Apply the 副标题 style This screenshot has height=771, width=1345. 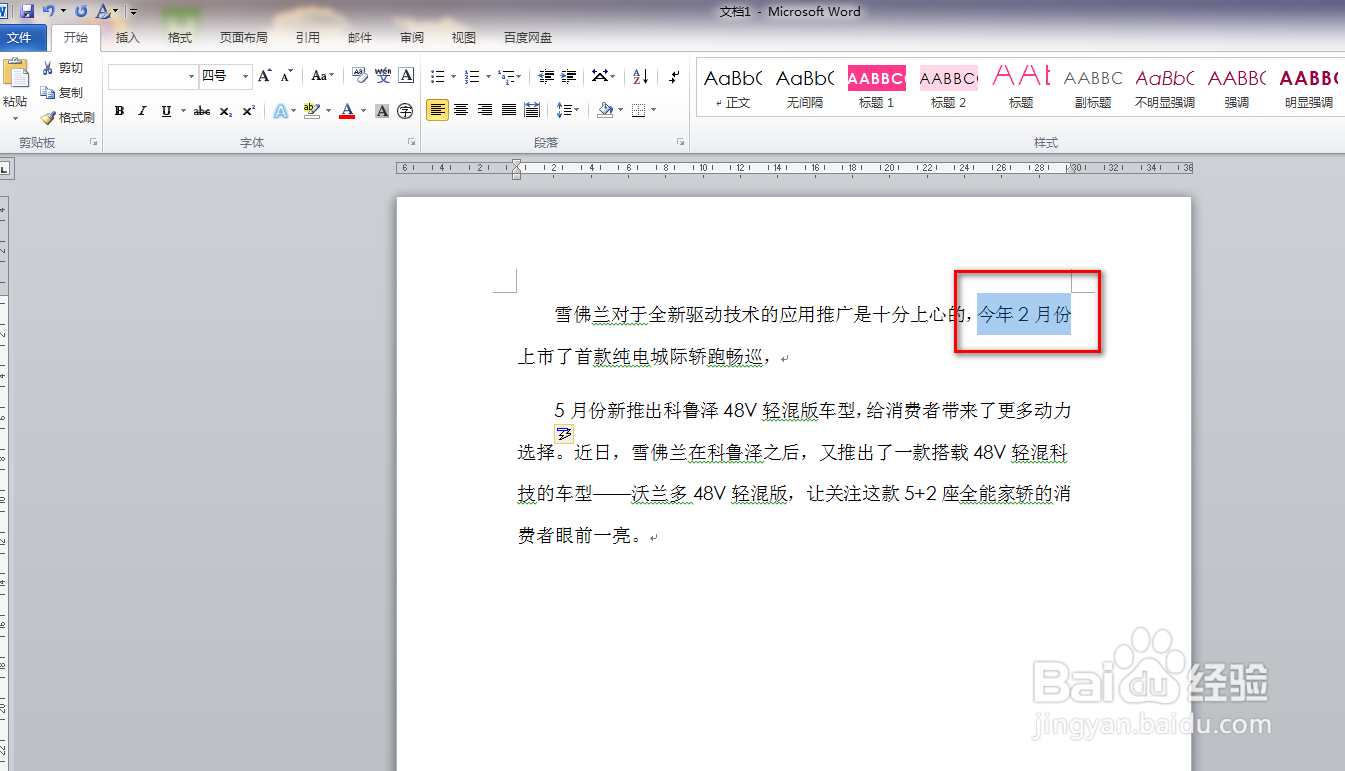click(x=1093, y=87)
